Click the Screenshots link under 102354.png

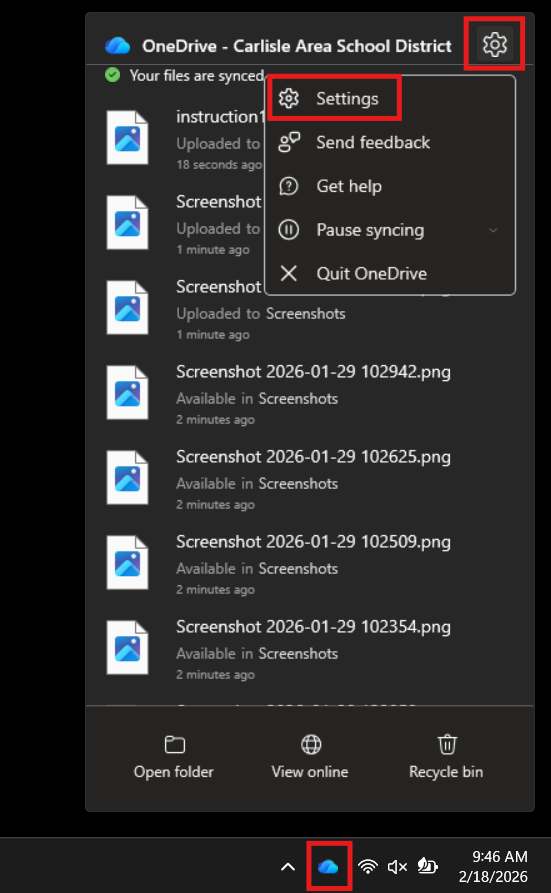point(298,653)
